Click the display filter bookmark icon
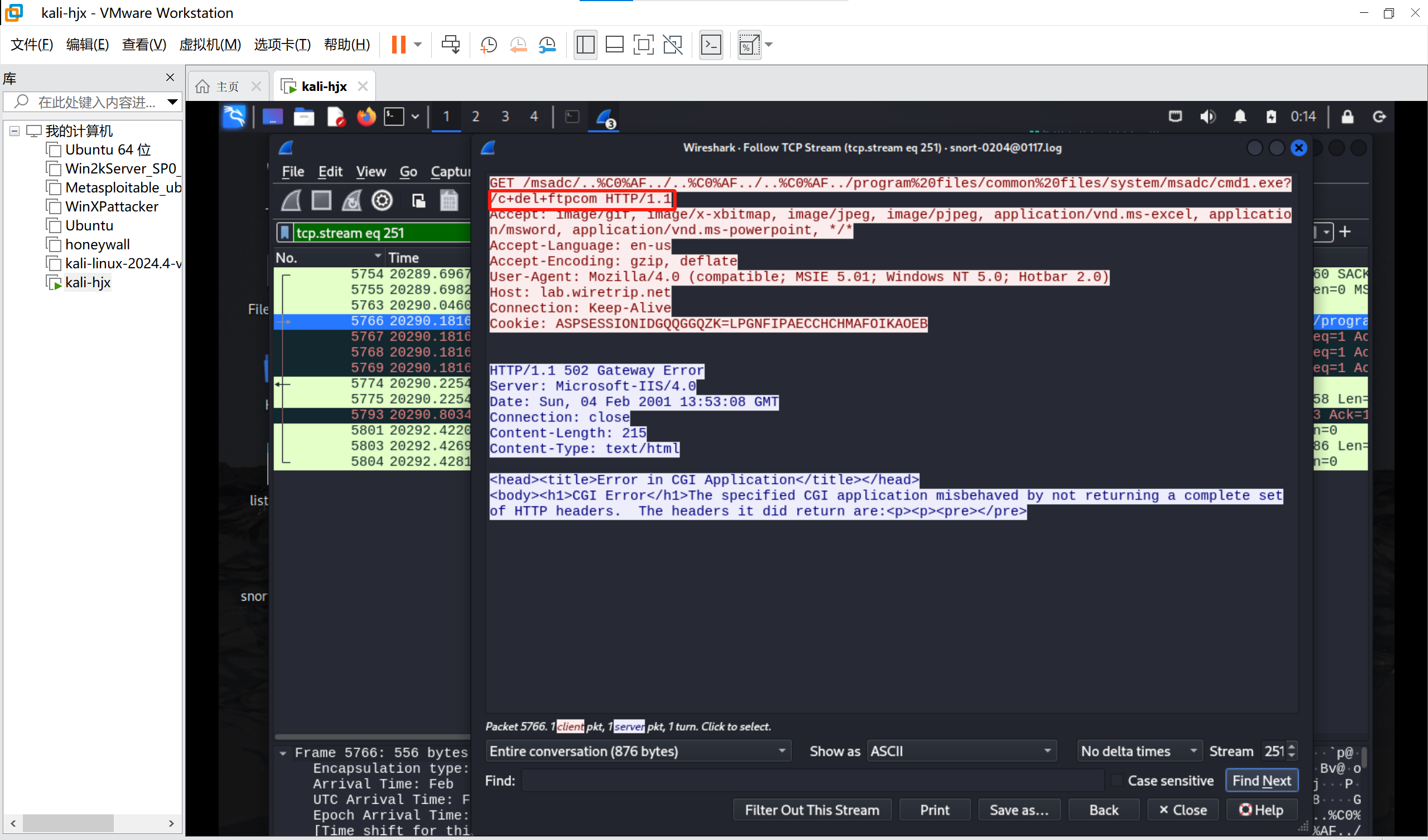Screen dimensions: 1428x840 [284, 233]
